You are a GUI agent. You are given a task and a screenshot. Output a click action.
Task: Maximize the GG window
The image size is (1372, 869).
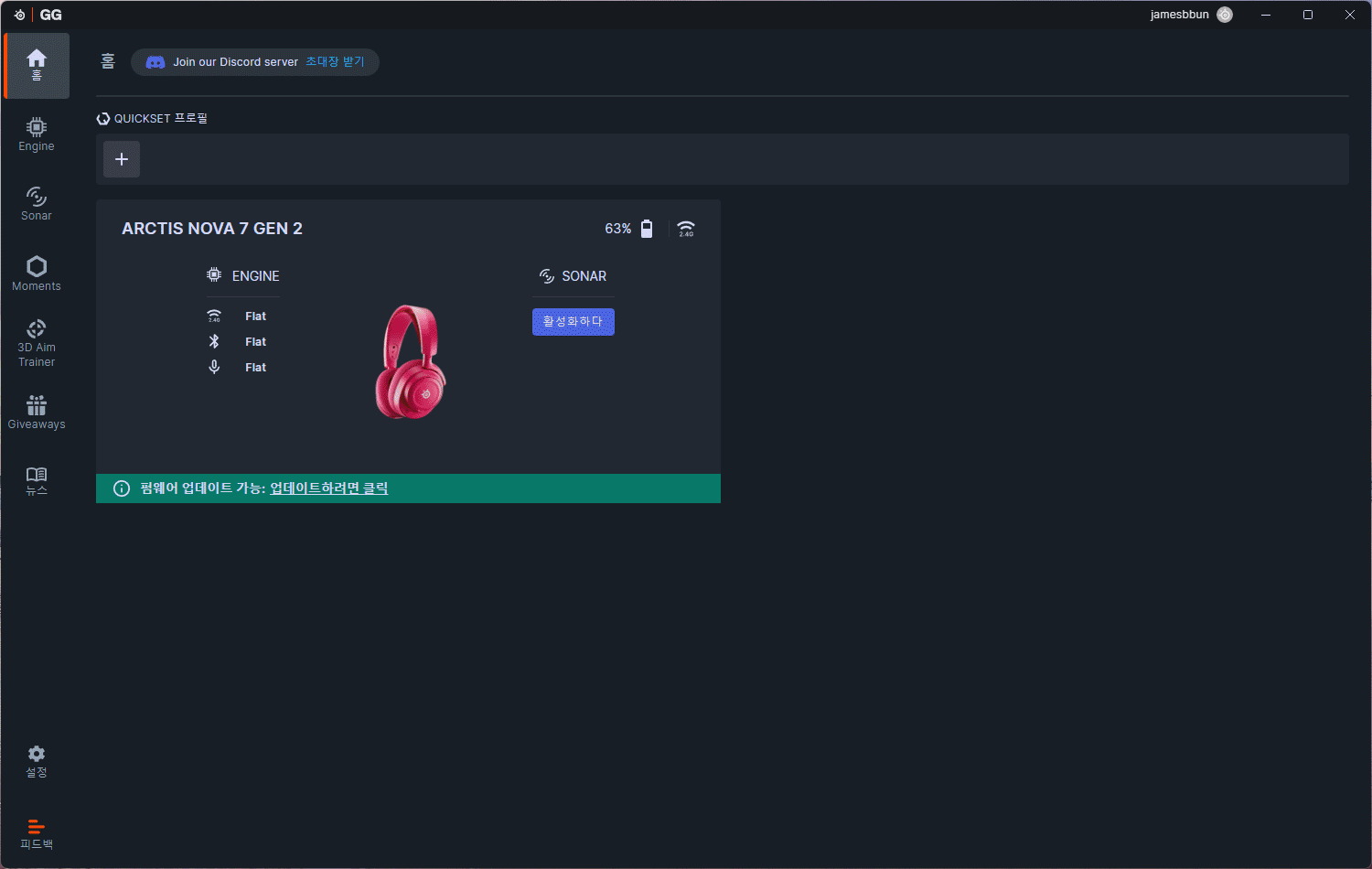[1308, 15]
